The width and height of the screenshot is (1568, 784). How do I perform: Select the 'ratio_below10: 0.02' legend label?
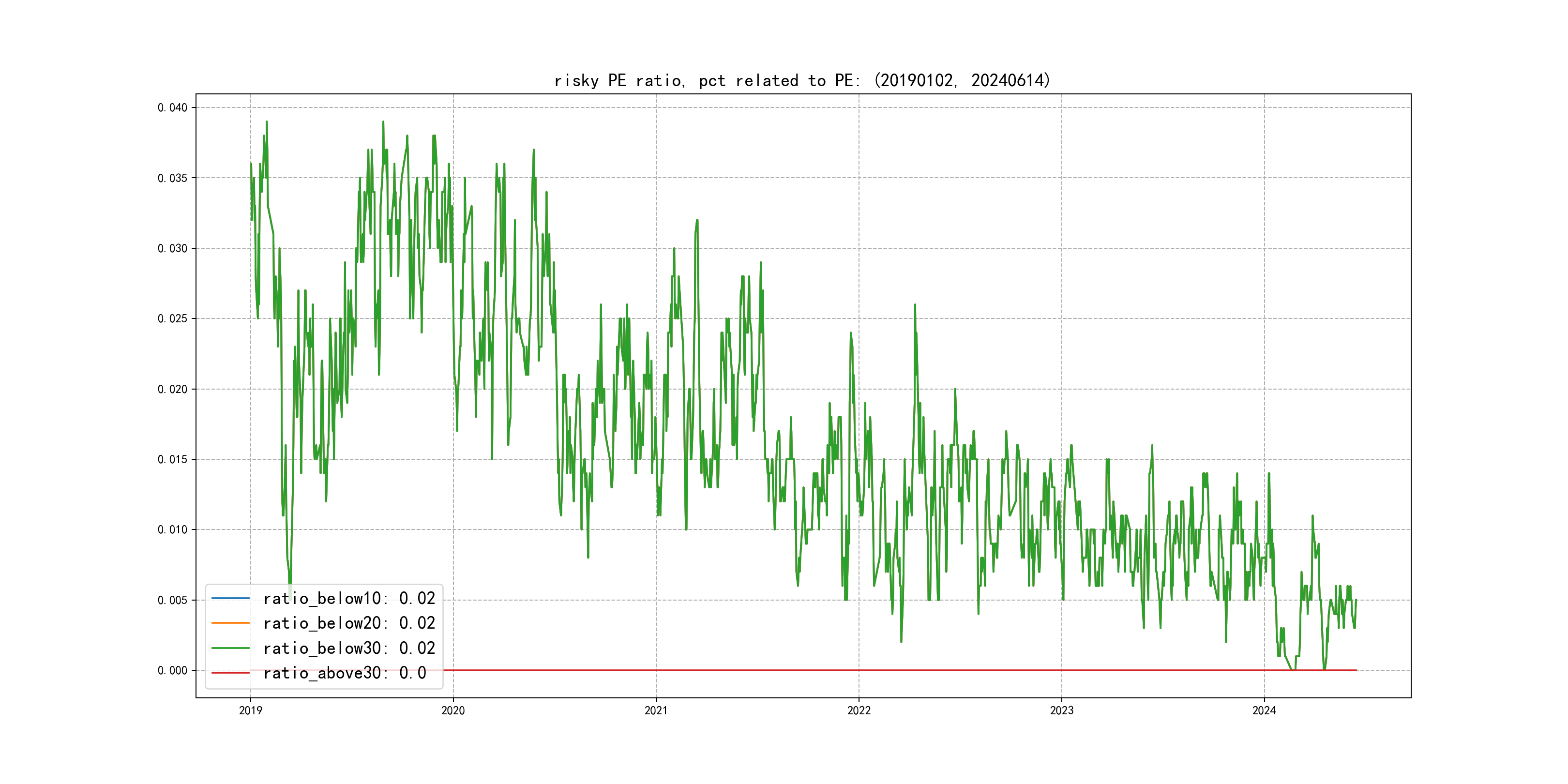tap(349, 598)
